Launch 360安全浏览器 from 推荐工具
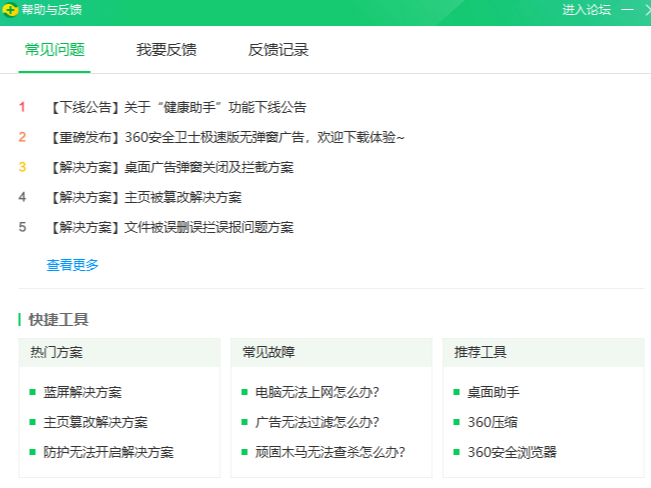Image resolution: width=651 pixels, height=488 pixels. (511, 452)
